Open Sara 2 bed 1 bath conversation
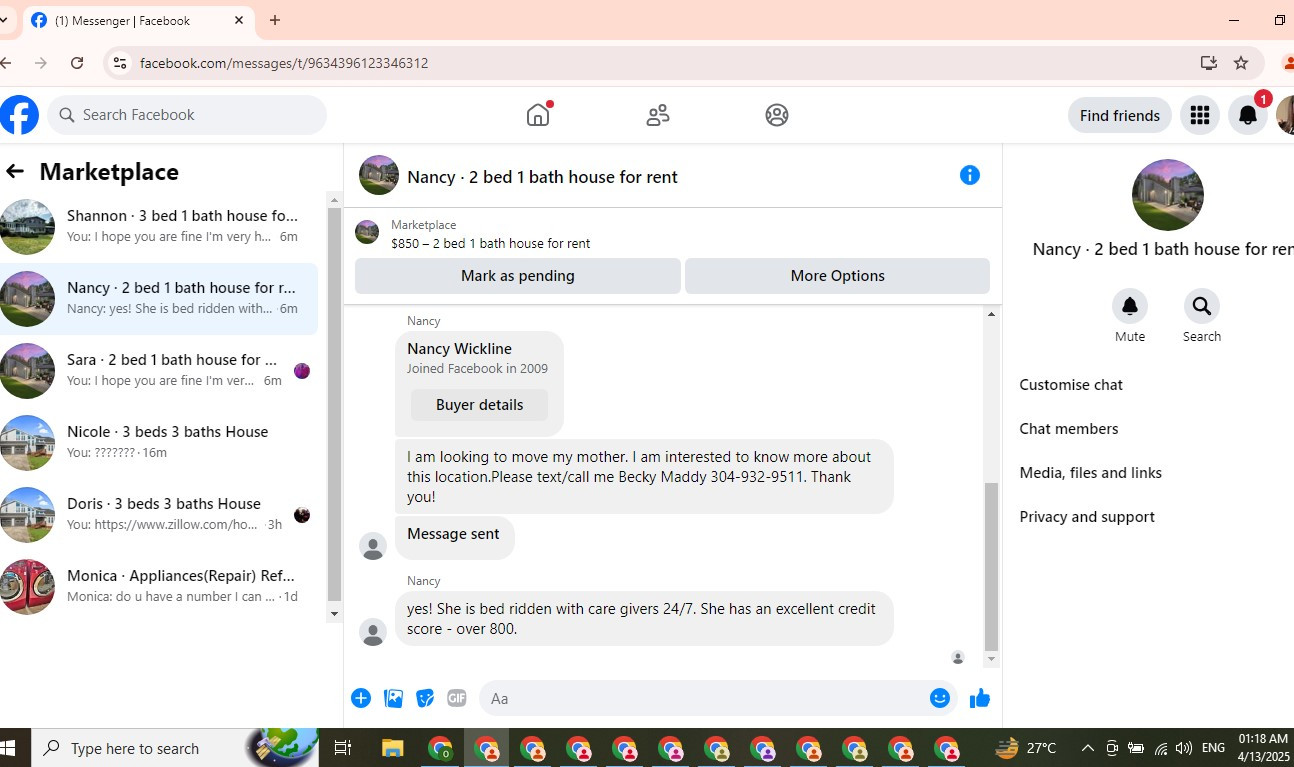The image size is (1294, 767). [x=159, y=371]
